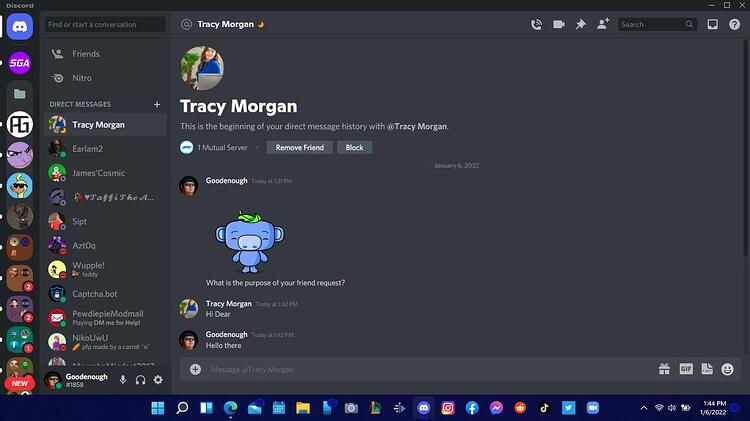Open the inbox icon

tap(712, 24)
